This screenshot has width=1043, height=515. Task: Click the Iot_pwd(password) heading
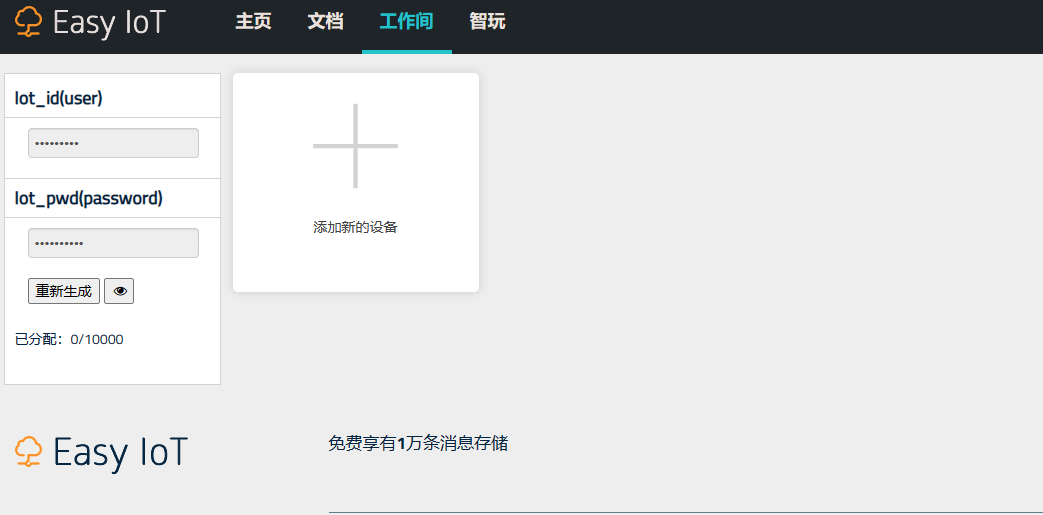coord(88,198)
